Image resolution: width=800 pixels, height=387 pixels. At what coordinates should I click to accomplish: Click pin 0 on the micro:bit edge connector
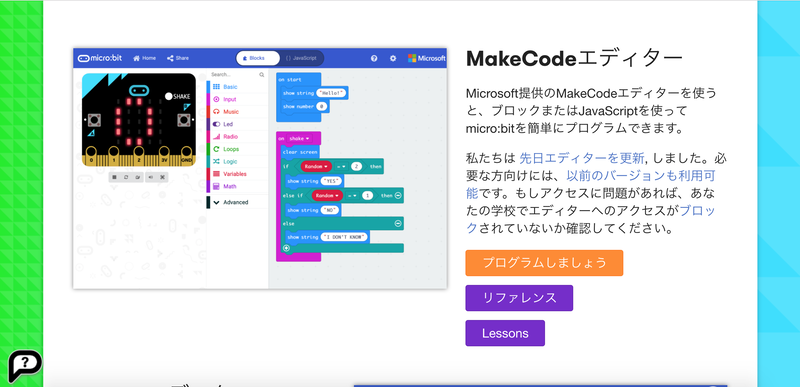pyautogui.click(x=92, y=155)
